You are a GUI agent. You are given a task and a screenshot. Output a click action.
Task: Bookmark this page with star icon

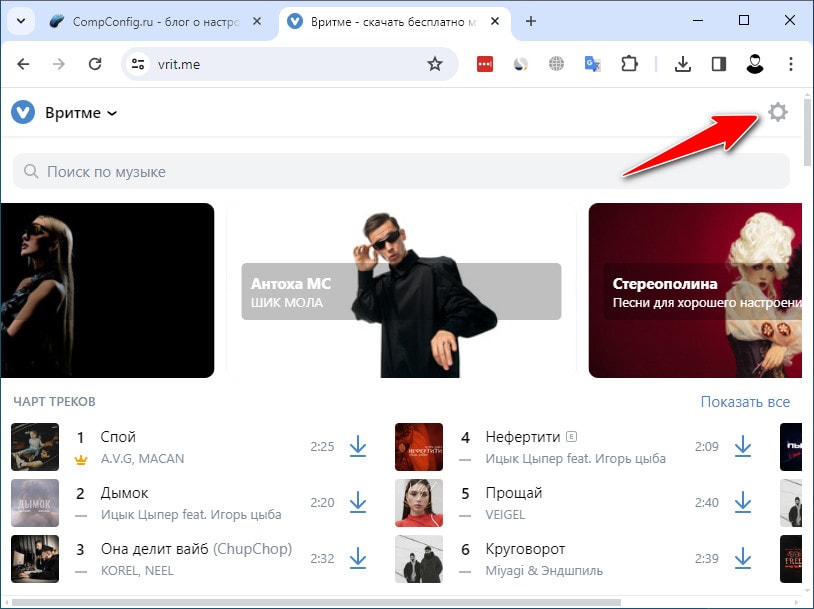click(434, 64)
